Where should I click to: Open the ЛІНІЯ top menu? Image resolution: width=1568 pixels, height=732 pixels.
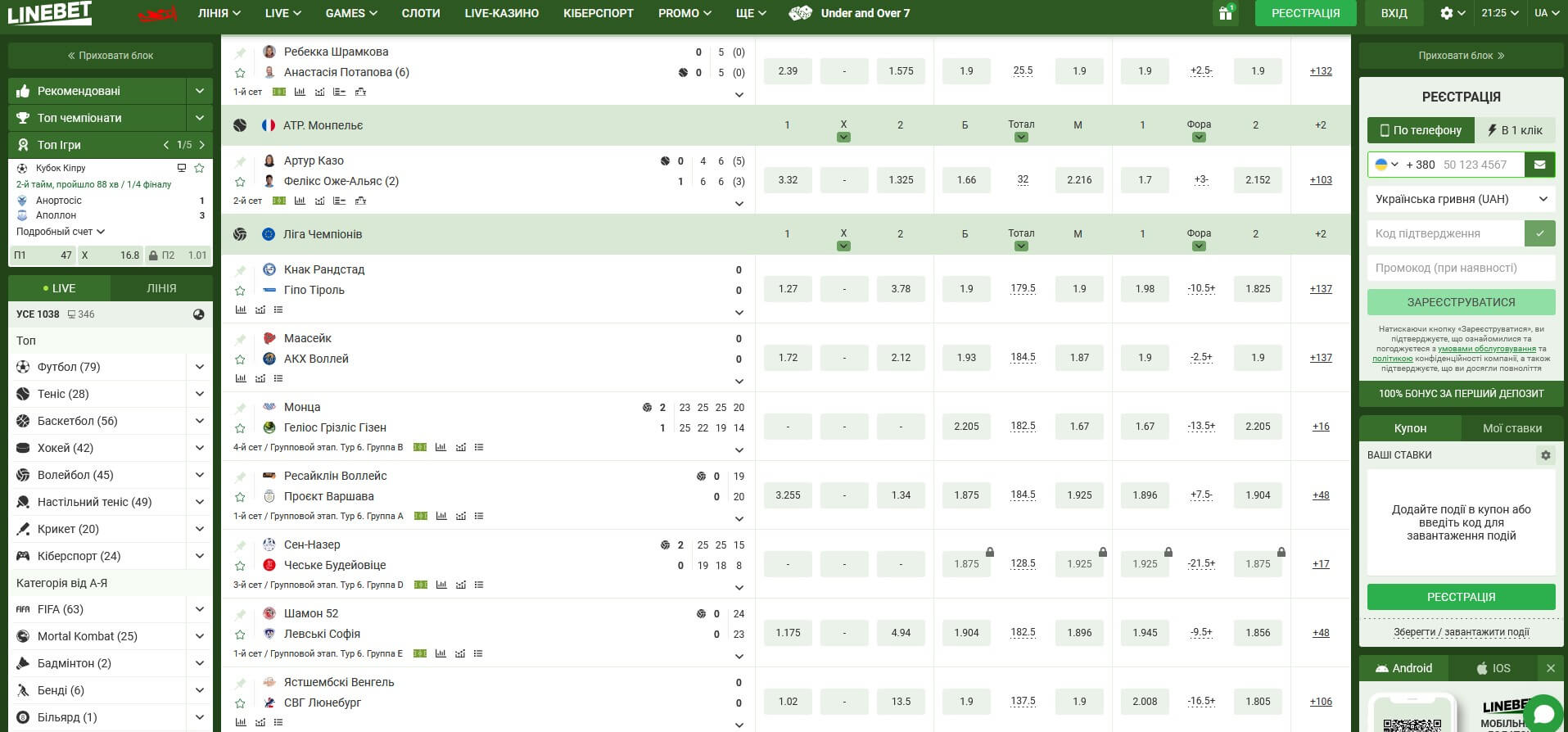pyautogui.click(x=219, y=13)
